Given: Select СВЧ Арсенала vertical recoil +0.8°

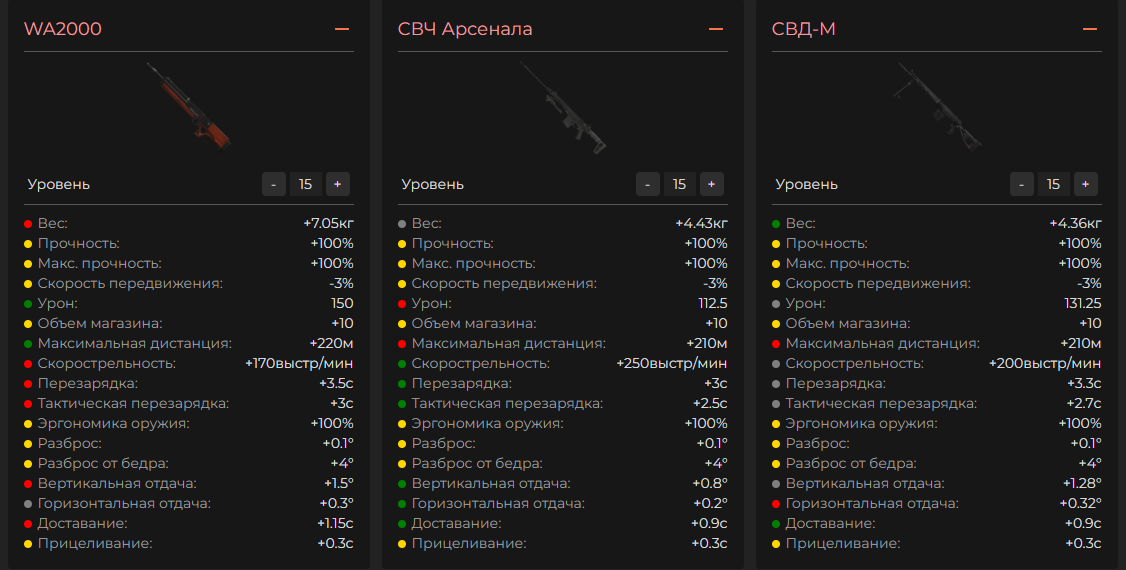Looking at the screenshot, I should pyautogui.click(x=709, y=483).
